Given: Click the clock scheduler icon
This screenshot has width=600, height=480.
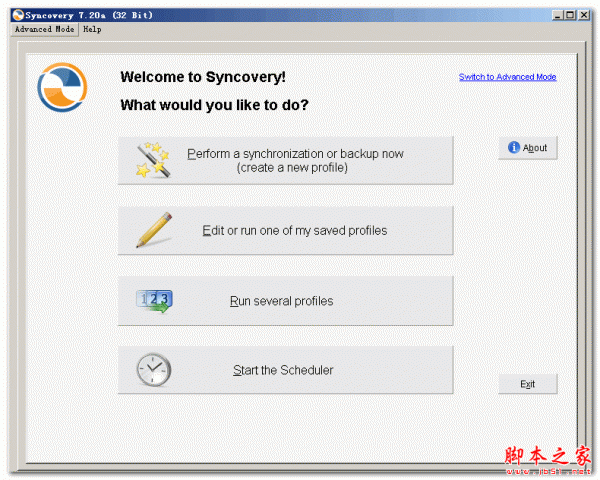Looking at the screenshot, I should (x=154, y=370).
